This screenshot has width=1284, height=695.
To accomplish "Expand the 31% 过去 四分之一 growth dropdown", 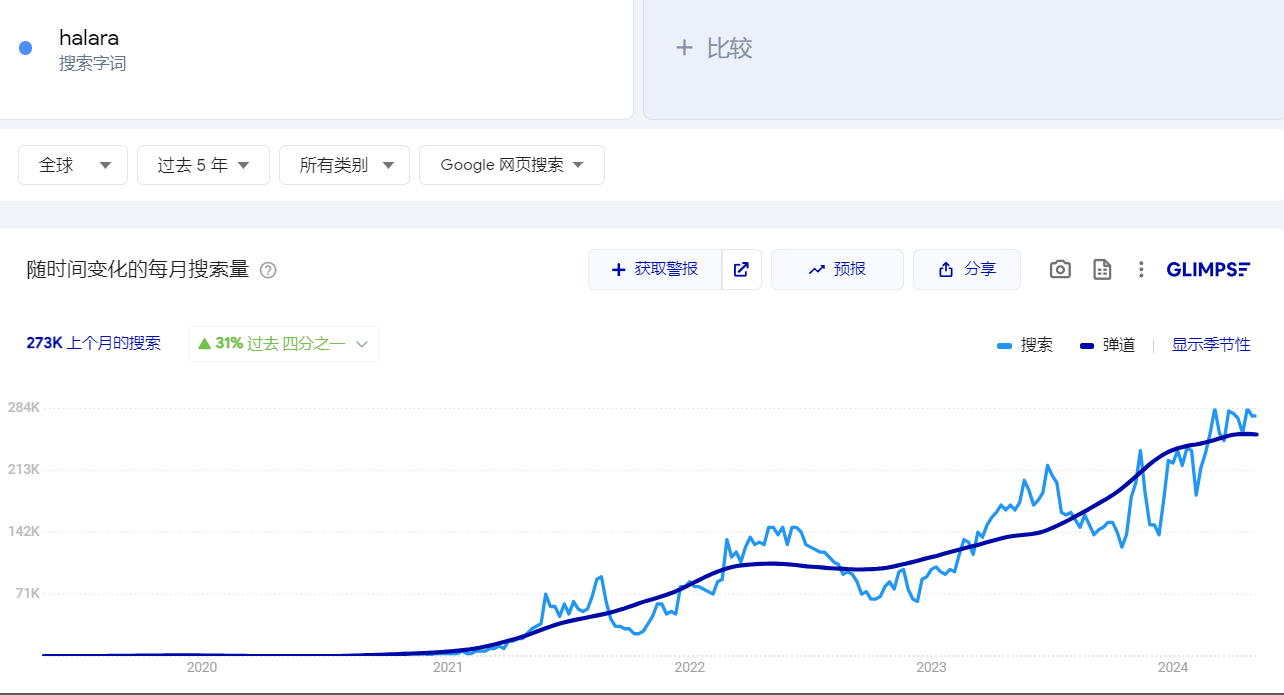I will tap(284, 343).
